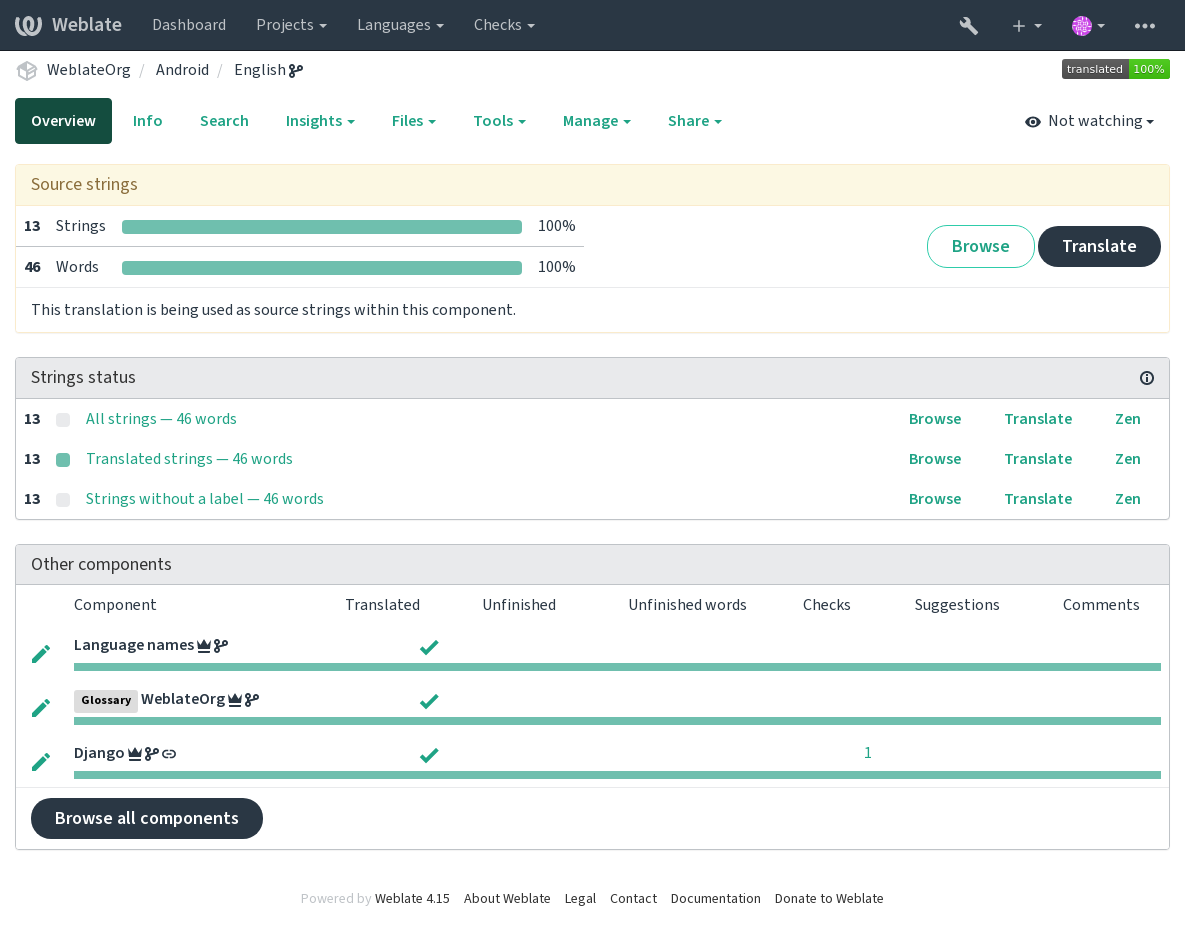Click English in the breadcrumb
The width and height of the screenshot is (1185, 937).
coord(260,70)
